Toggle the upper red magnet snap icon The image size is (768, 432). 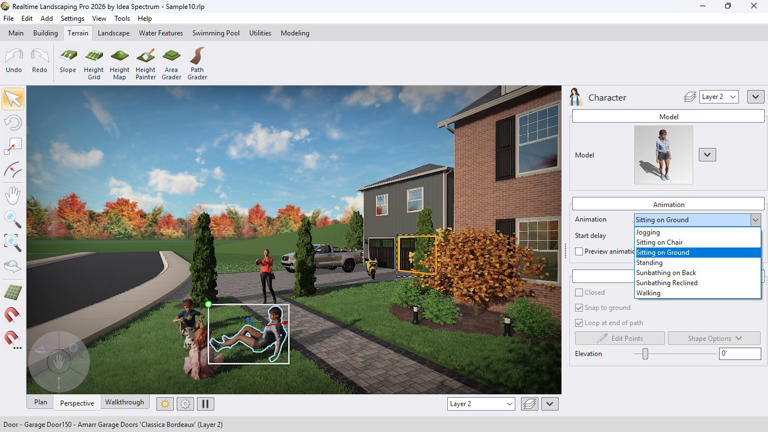click(13, 314)
